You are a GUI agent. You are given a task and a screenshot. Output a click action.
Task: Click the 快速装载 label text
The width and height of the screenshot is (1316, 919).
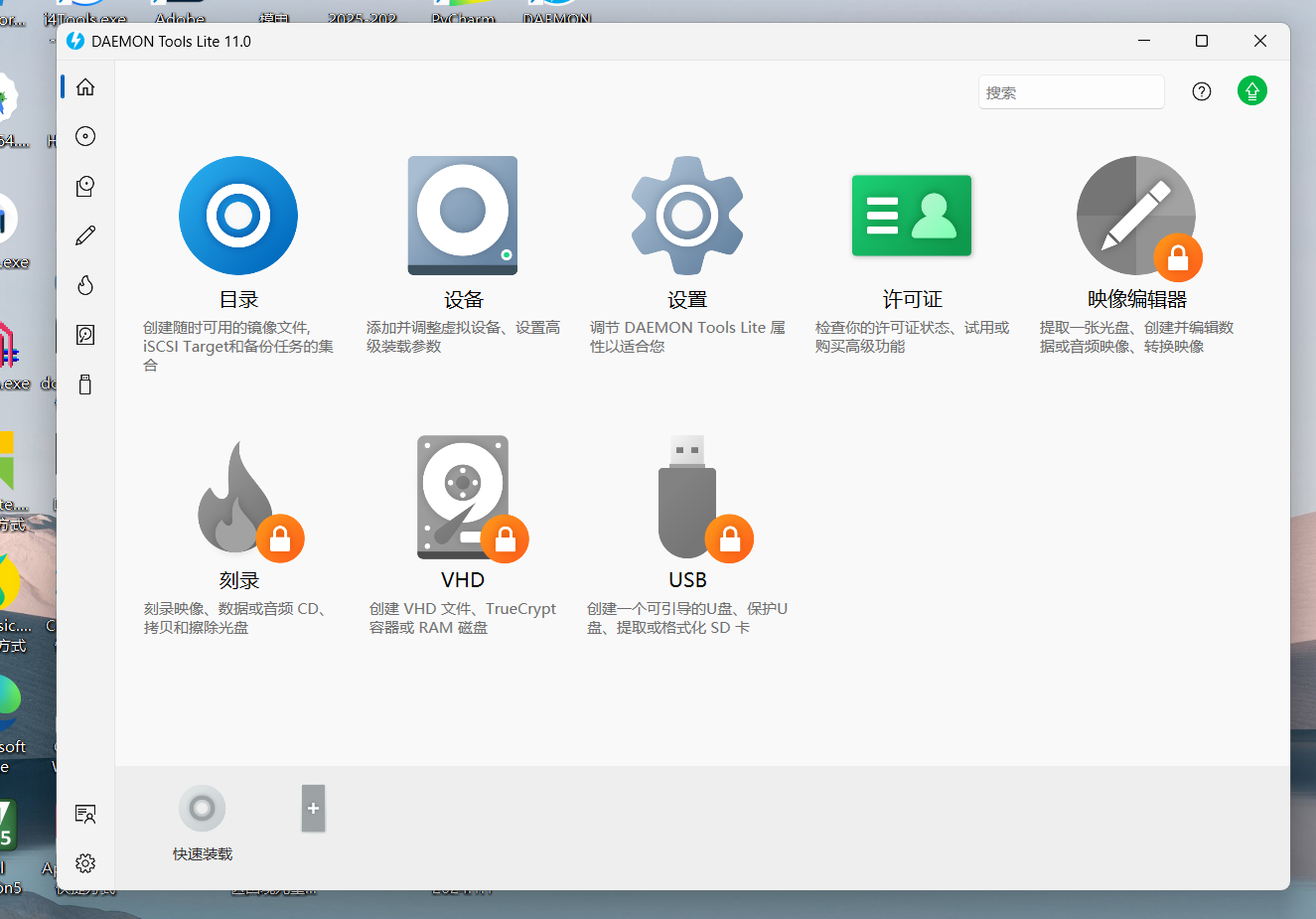click(x=203, y=854)
